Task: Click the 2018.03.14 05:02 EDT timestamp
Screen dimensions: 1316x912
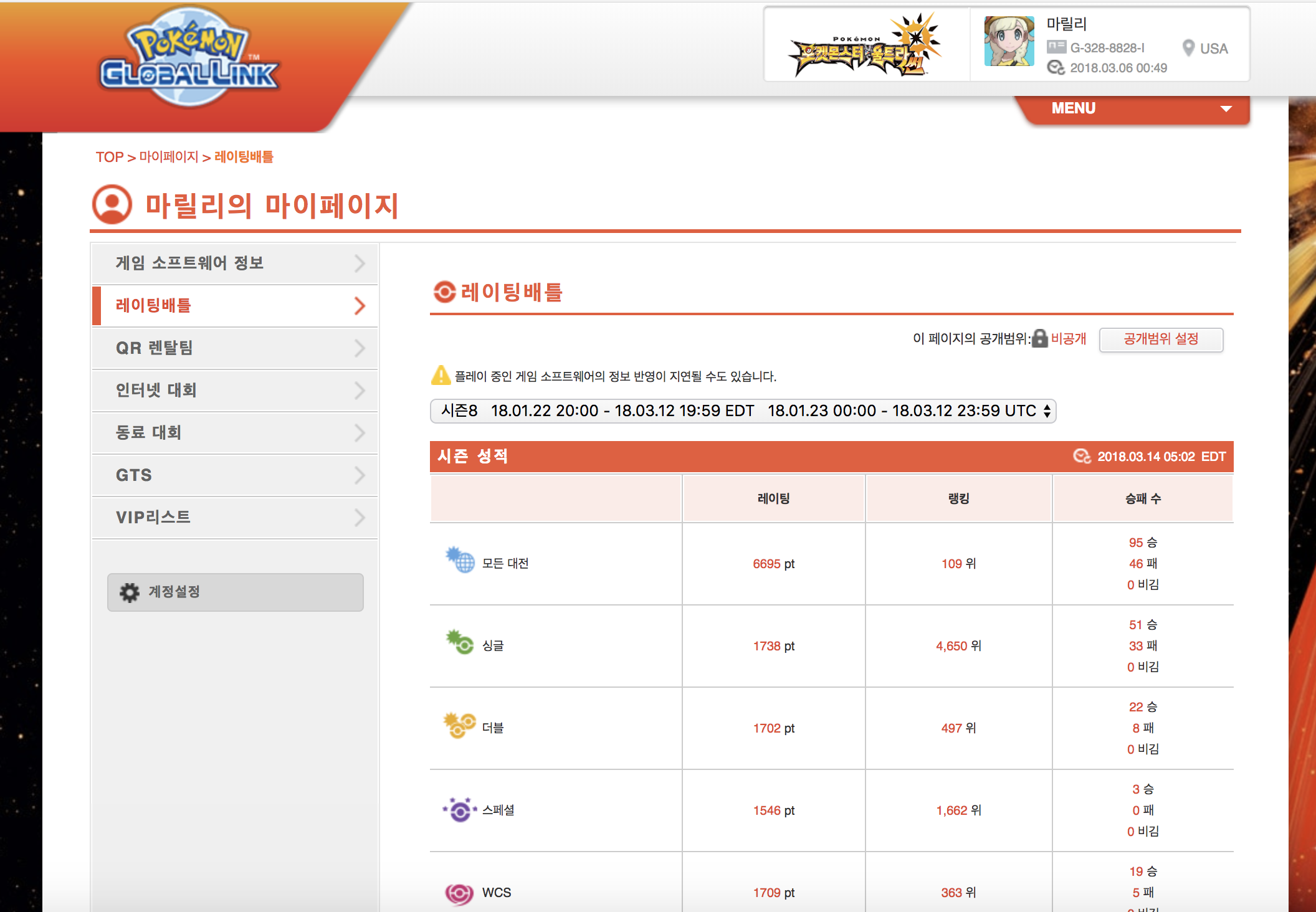Action: [1161, 457]
